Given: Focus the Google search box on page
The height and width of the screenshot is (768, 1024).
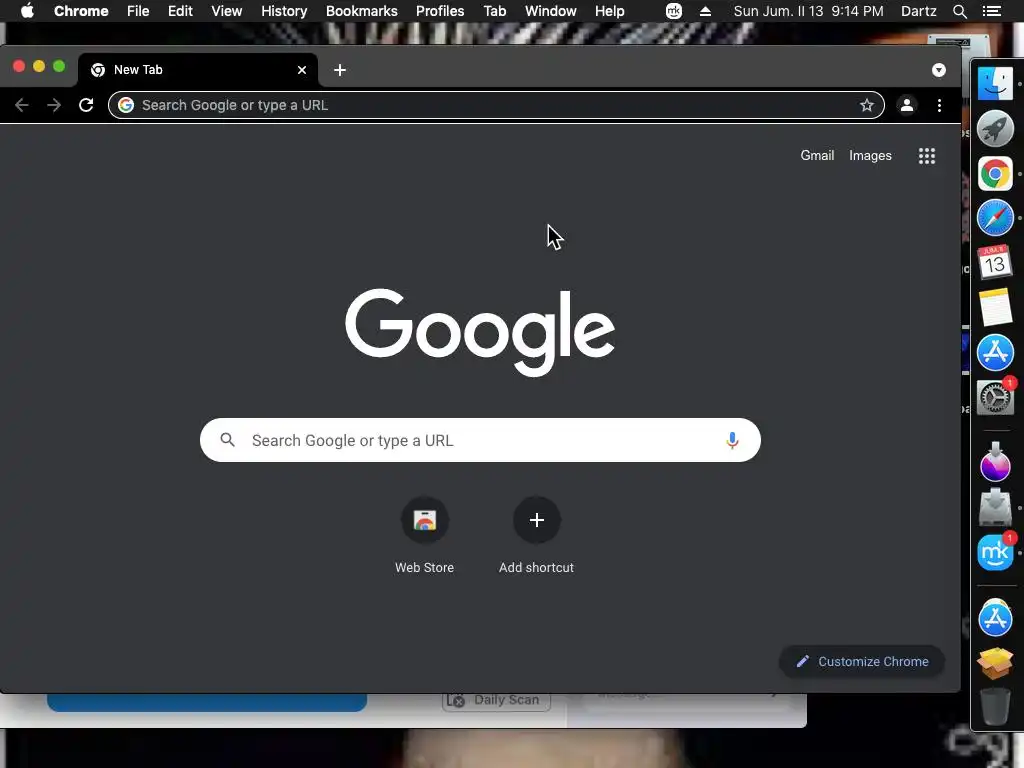Looking at the screenshot, I should point(480,440).
